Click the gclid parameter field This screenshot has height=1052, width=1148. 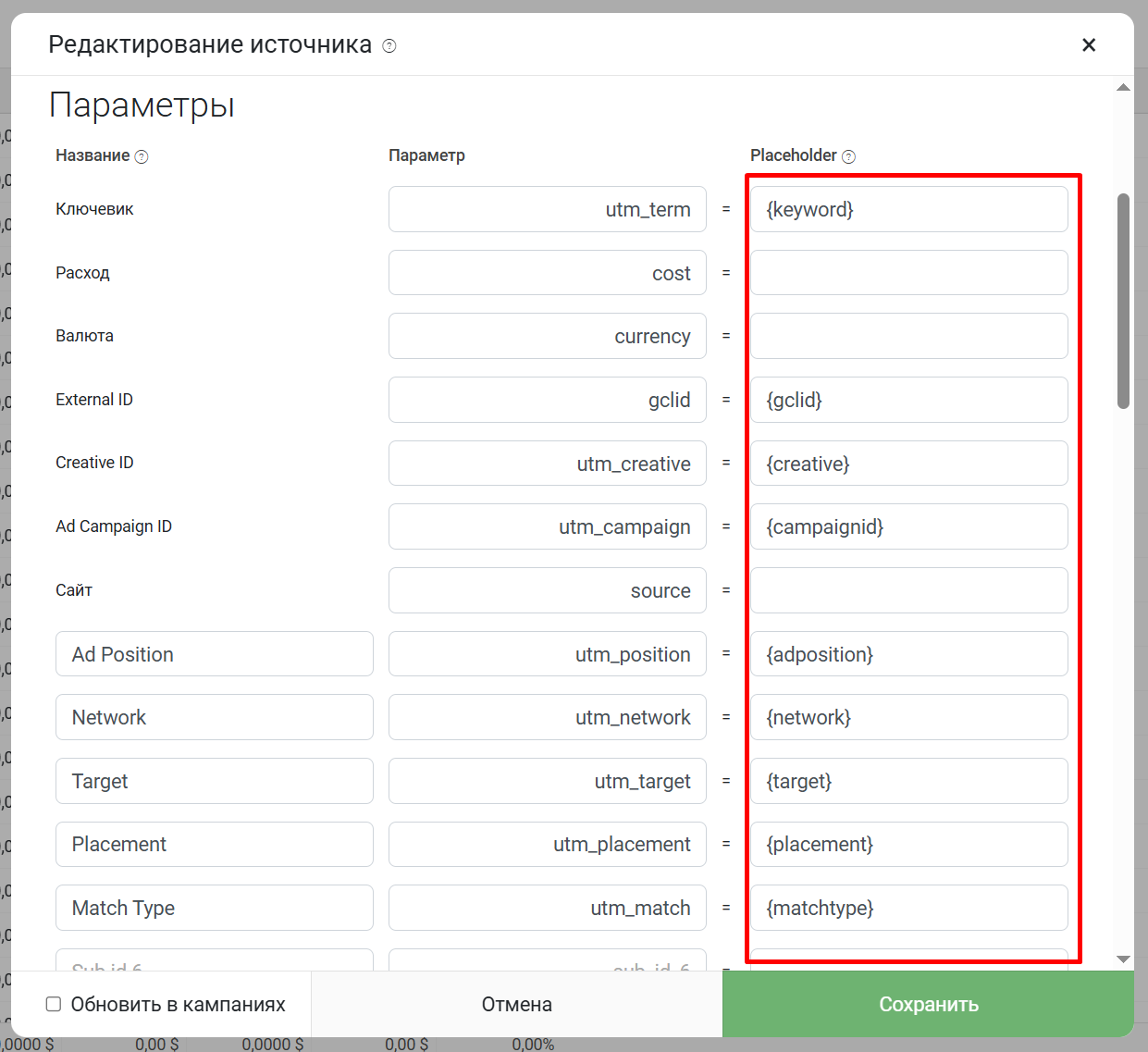coord(548,400)
